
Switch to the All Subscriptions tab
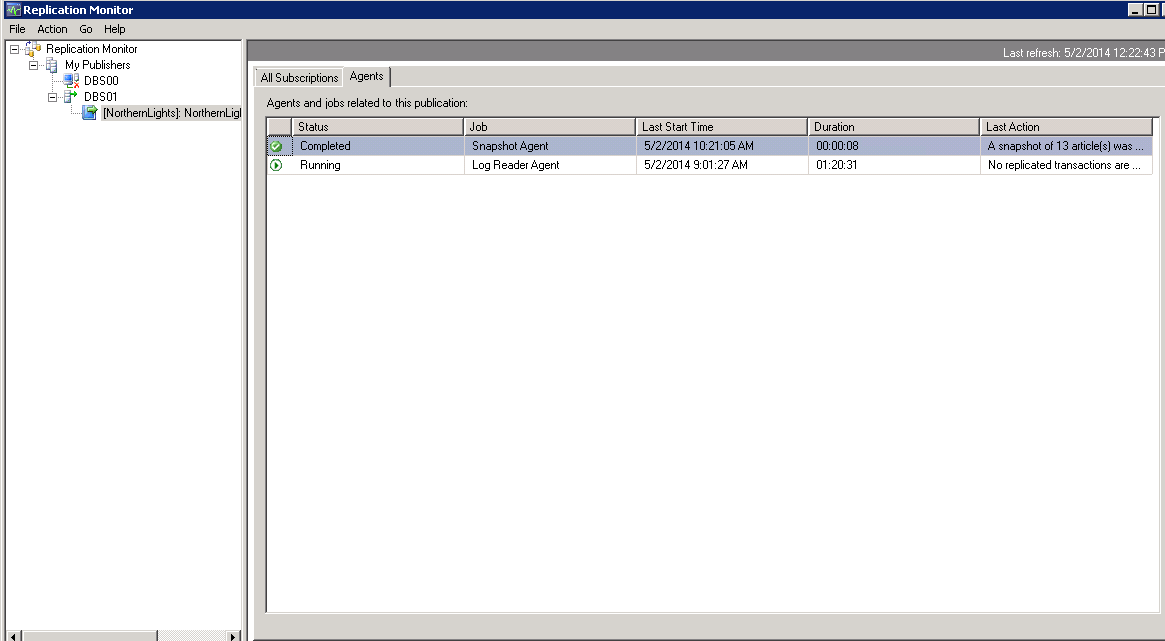tap(299, 78)
